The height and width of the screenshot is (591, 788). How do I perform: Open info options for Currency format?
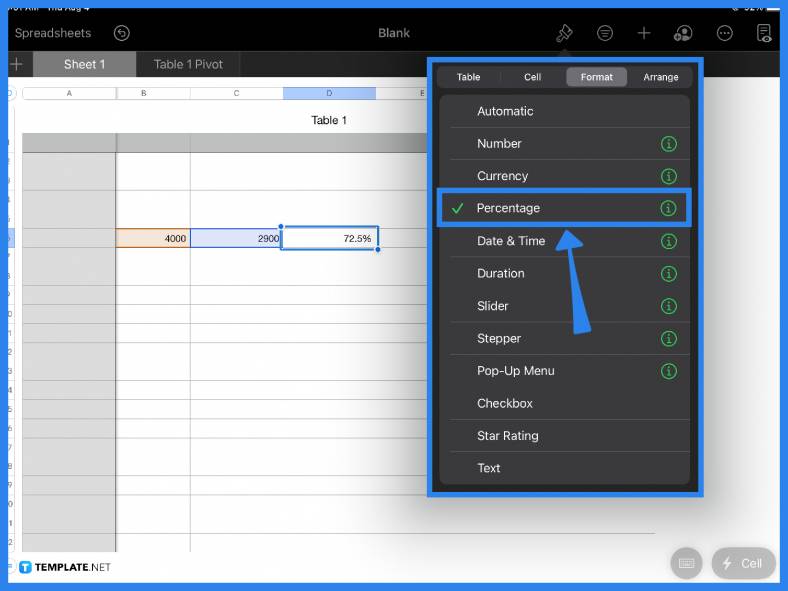668,176
